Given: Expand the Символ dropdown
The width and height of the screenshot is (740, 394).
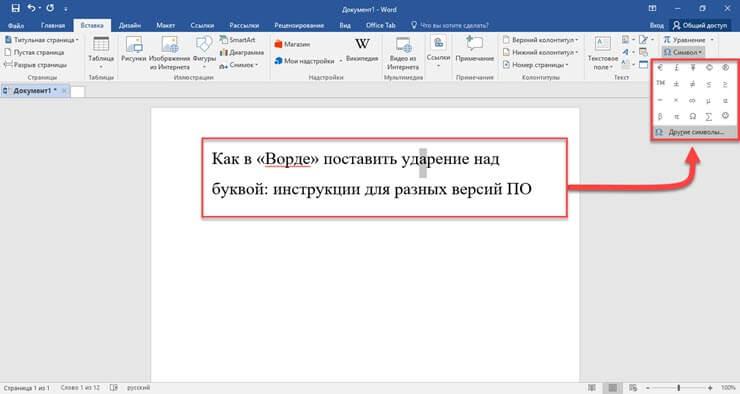Looking at the screenshot, I should (683, 52).
